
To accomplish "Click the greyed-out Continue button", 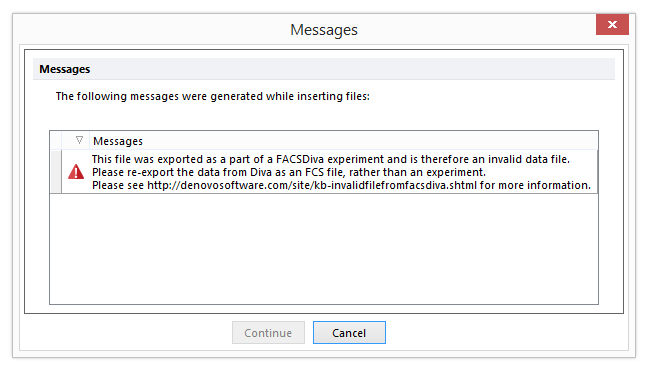I will click(x=268, y=332).
